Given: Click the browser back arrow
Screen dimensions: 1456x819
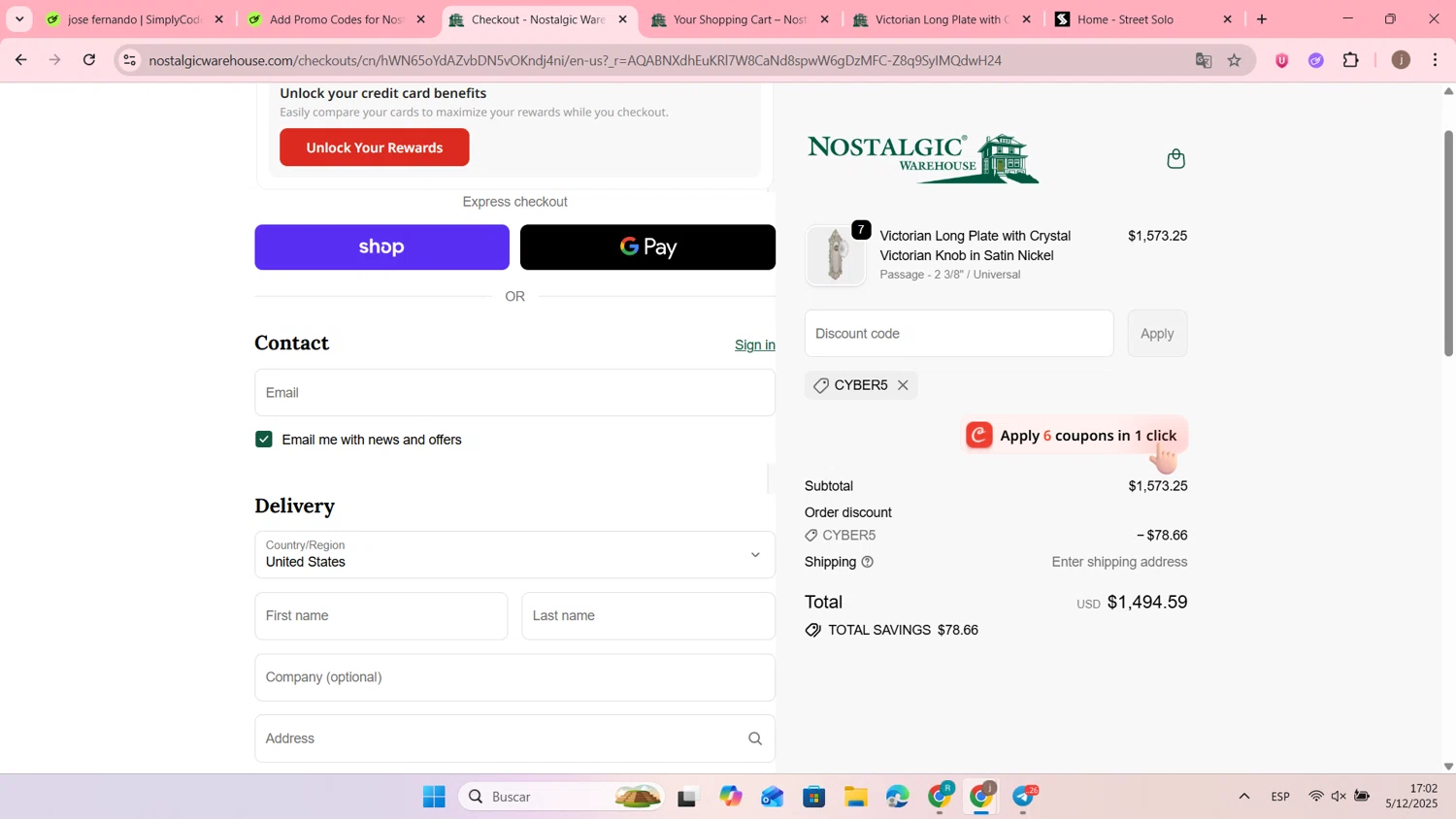Looking at the screenshot, I should (x=20, y=60).
